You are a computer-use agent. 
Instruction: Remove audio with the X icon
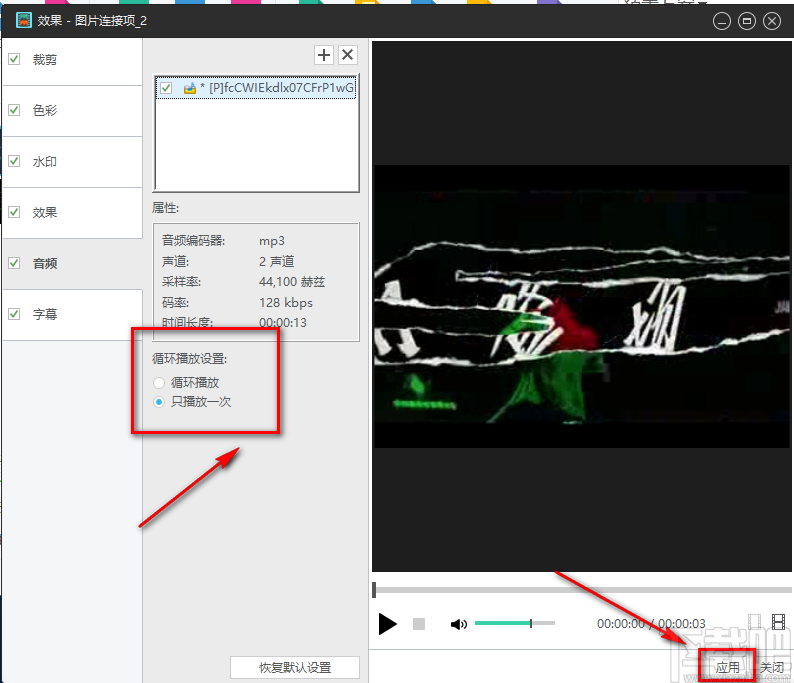coord(347,55)
